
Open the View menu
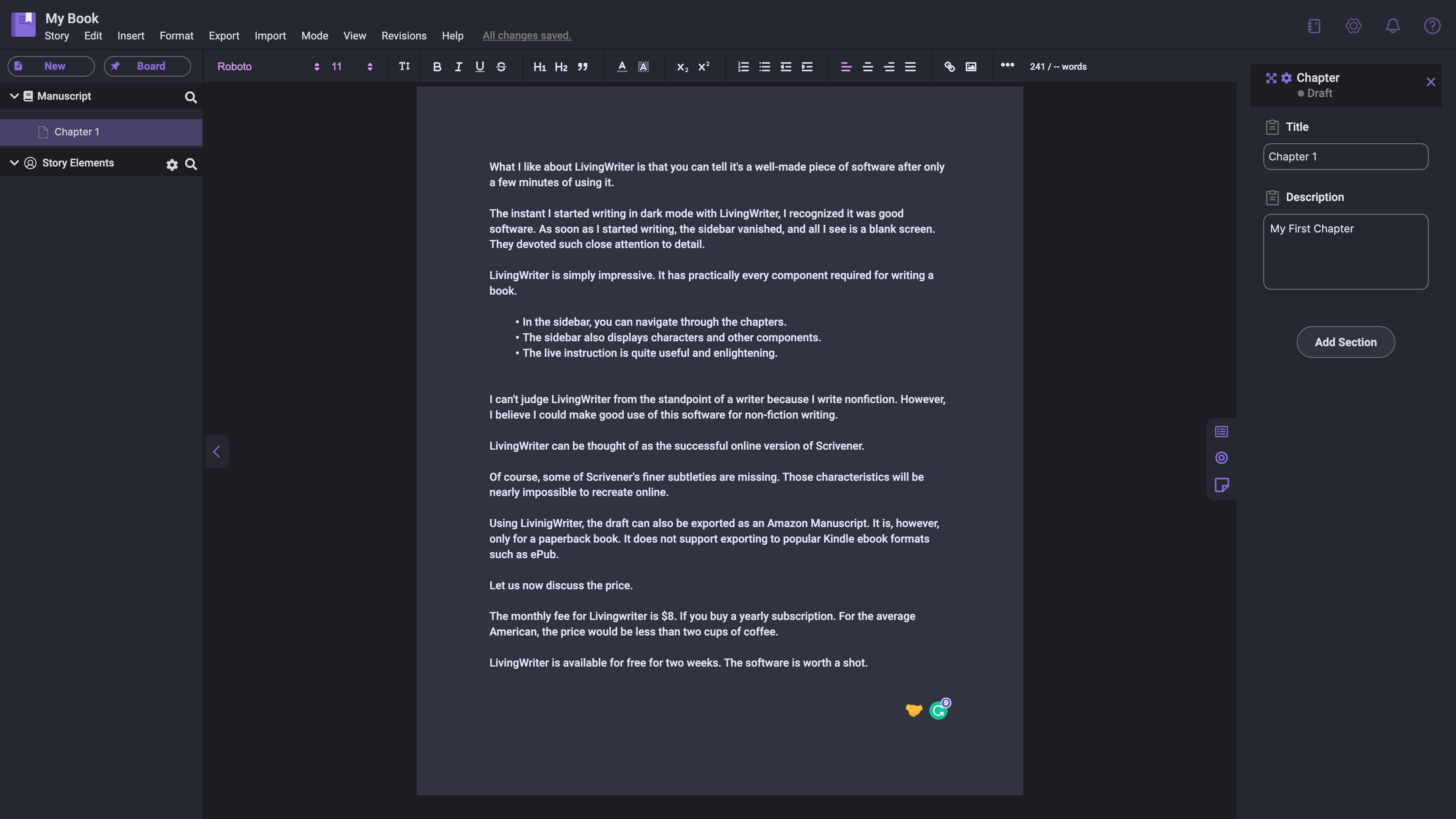tap(355, 36)
